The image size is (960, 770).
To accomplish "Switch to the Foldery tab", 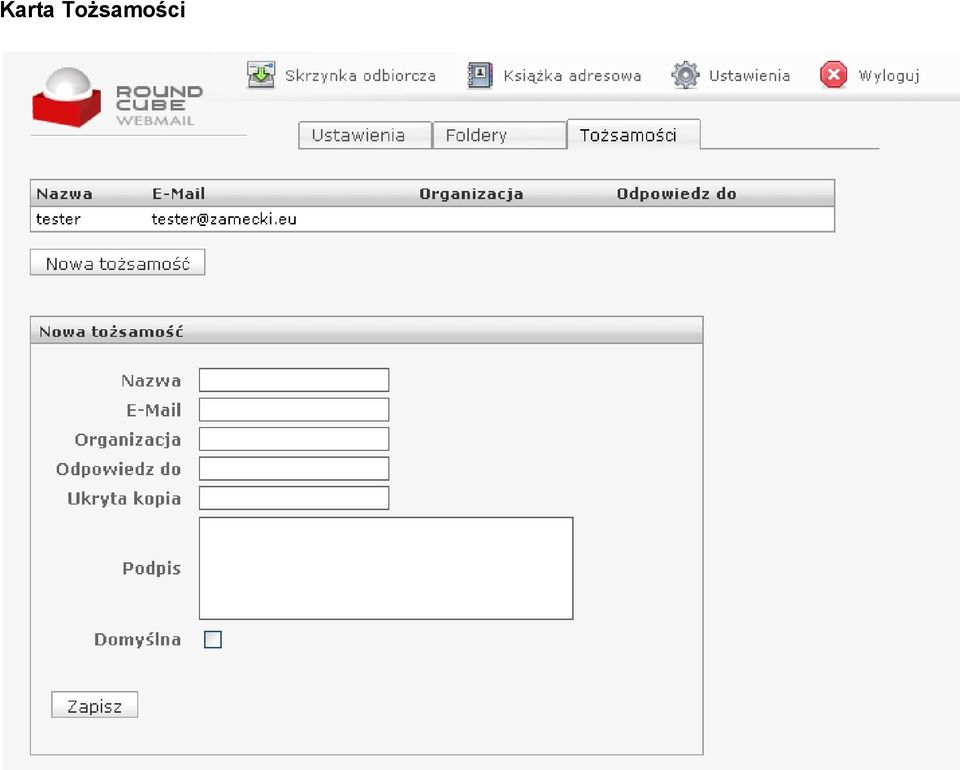I will [x=499, y=135].
